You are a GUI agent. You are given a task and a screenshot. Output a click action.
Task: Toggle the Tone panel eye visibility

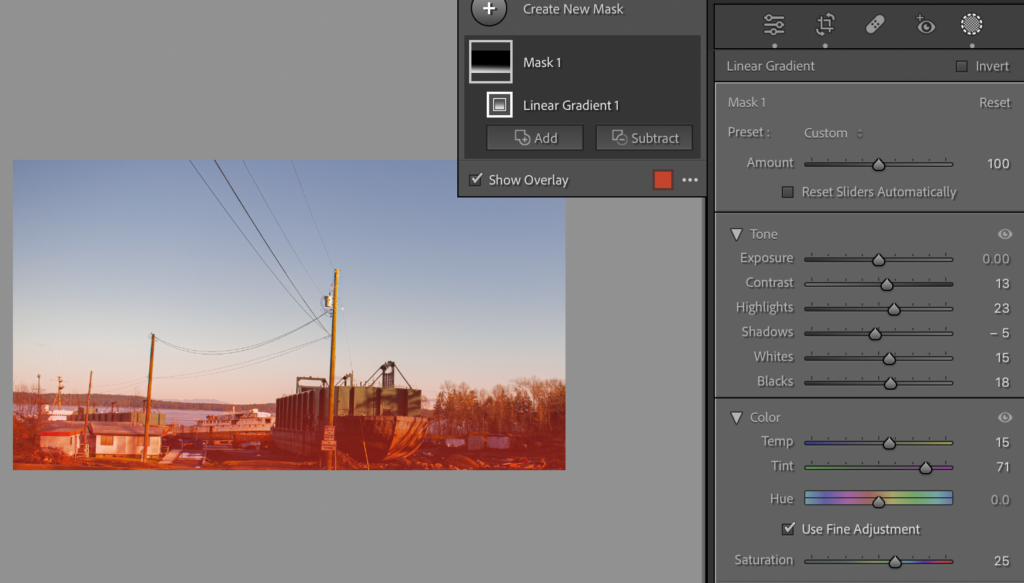pos(1004,234)
